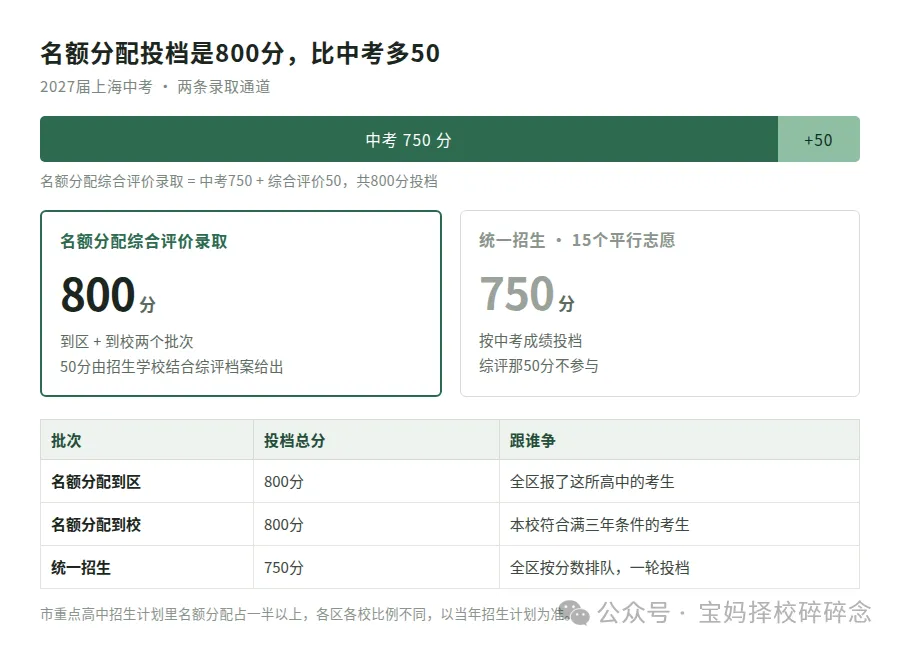Image resolution: width=900 pixels, height=648 pixels.
Task: Click the cell '全区按分数排队，一轮投档'
Action: pos(599,568)
